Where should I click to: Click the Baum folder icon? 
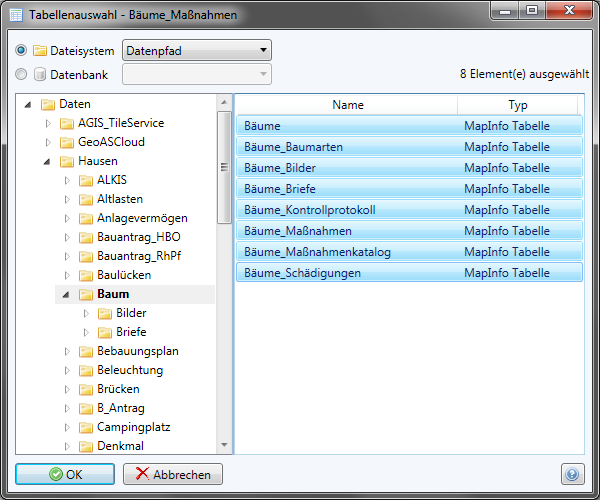pos(86,294)
